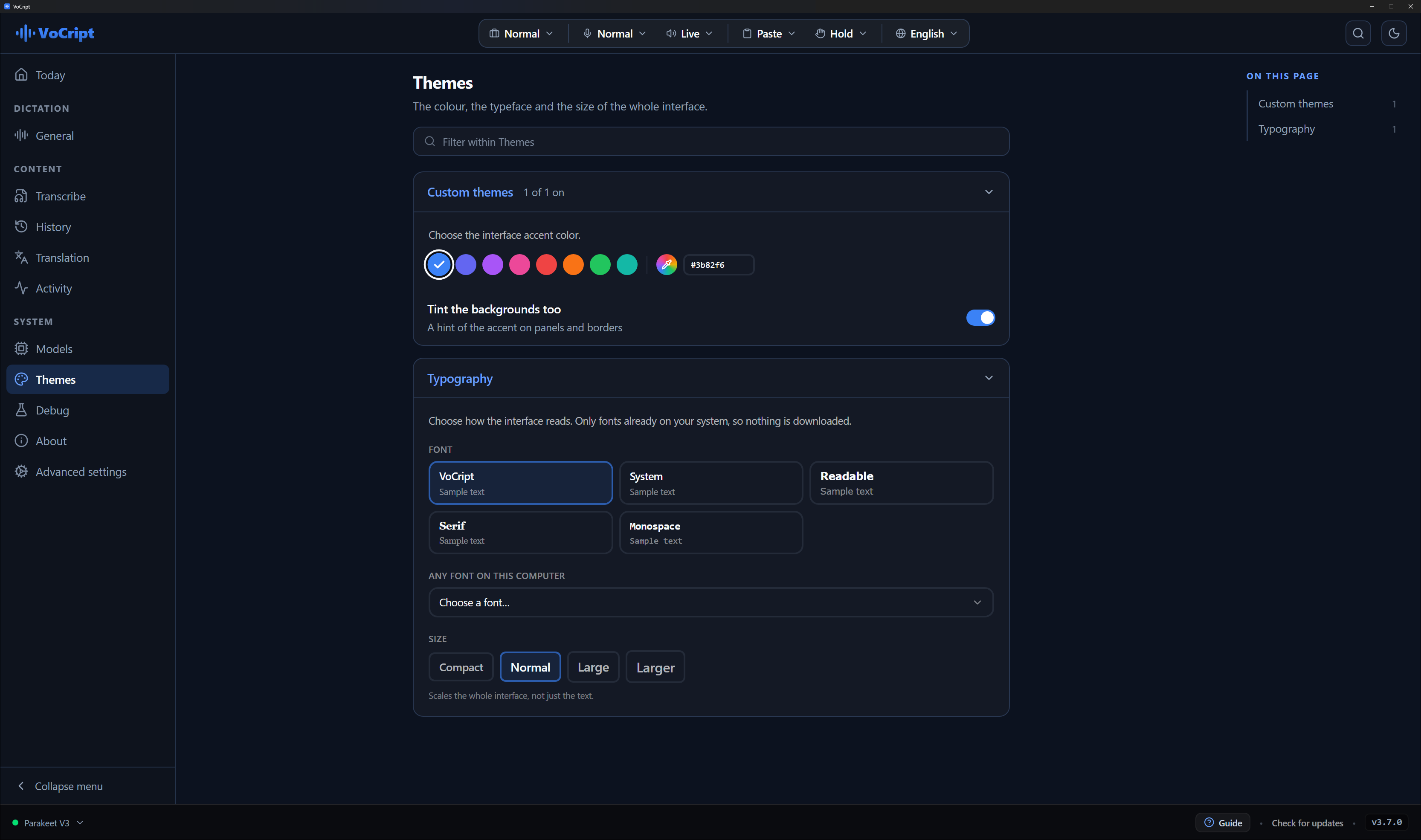The height and width of the screenshot is (840, 1421).
Task: Click the hand icon beside Hold
Action: 820,33
